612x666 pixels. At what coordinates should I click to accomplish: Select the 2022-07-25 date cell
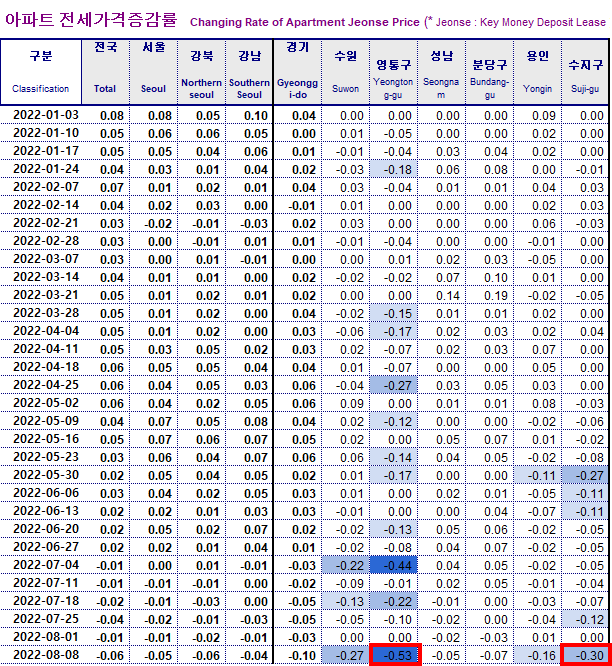[46, 619]
